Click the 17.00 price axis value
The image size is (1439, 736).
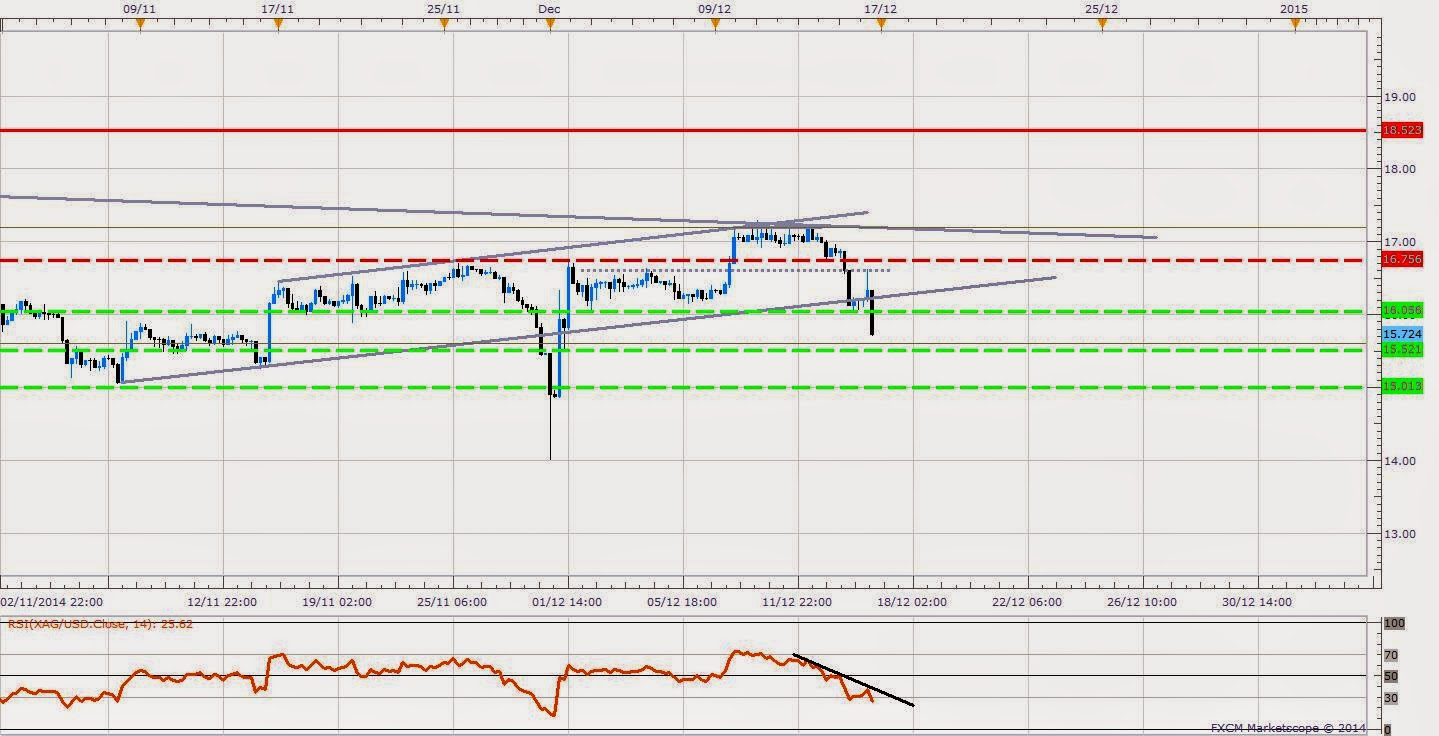1399,242
